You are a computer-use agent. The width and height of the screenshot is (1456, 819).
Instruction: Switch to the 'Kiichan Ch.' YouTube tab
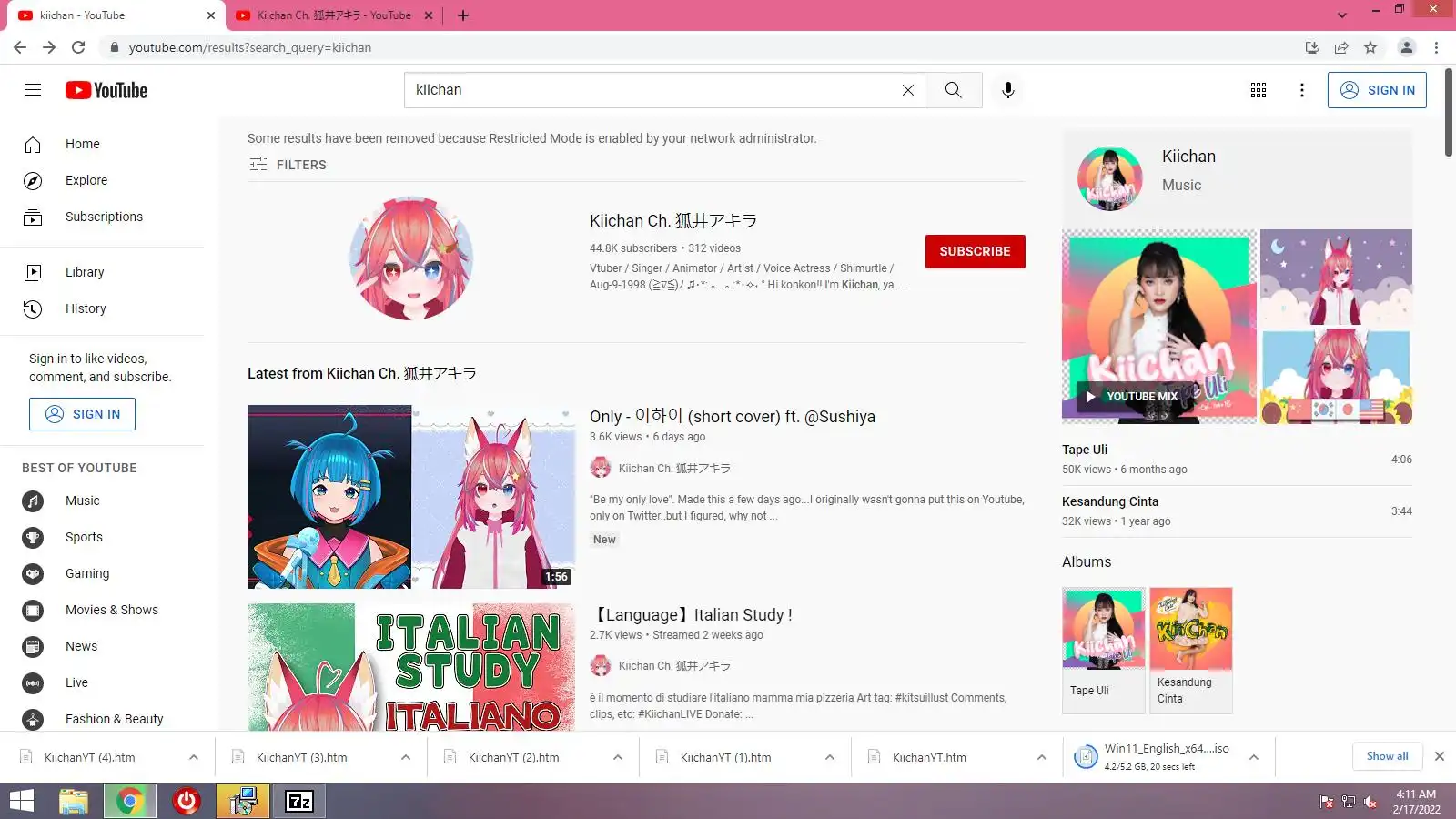click(332, 15)
